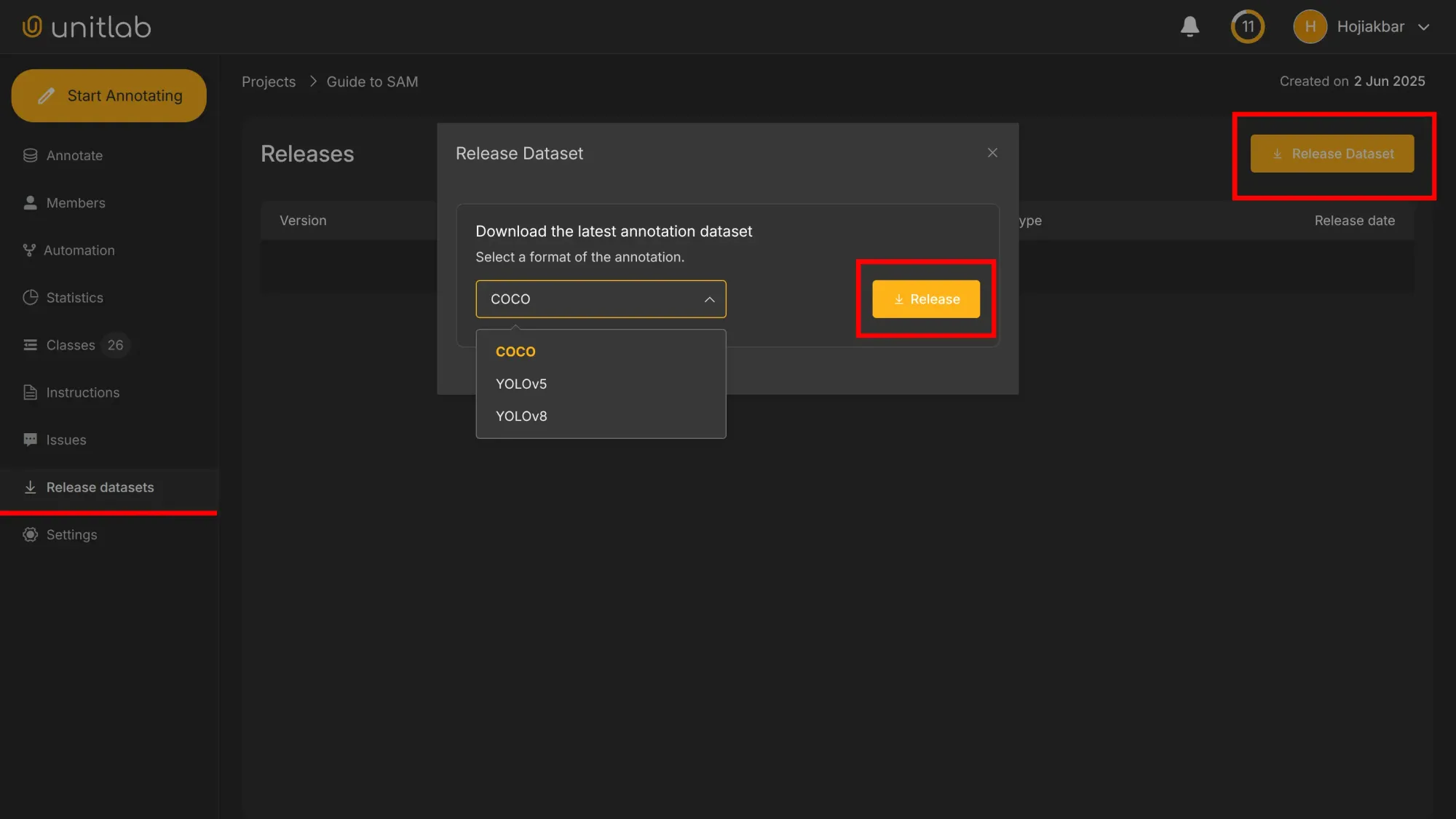
Task: View the Issues panel
Action: 65,439
